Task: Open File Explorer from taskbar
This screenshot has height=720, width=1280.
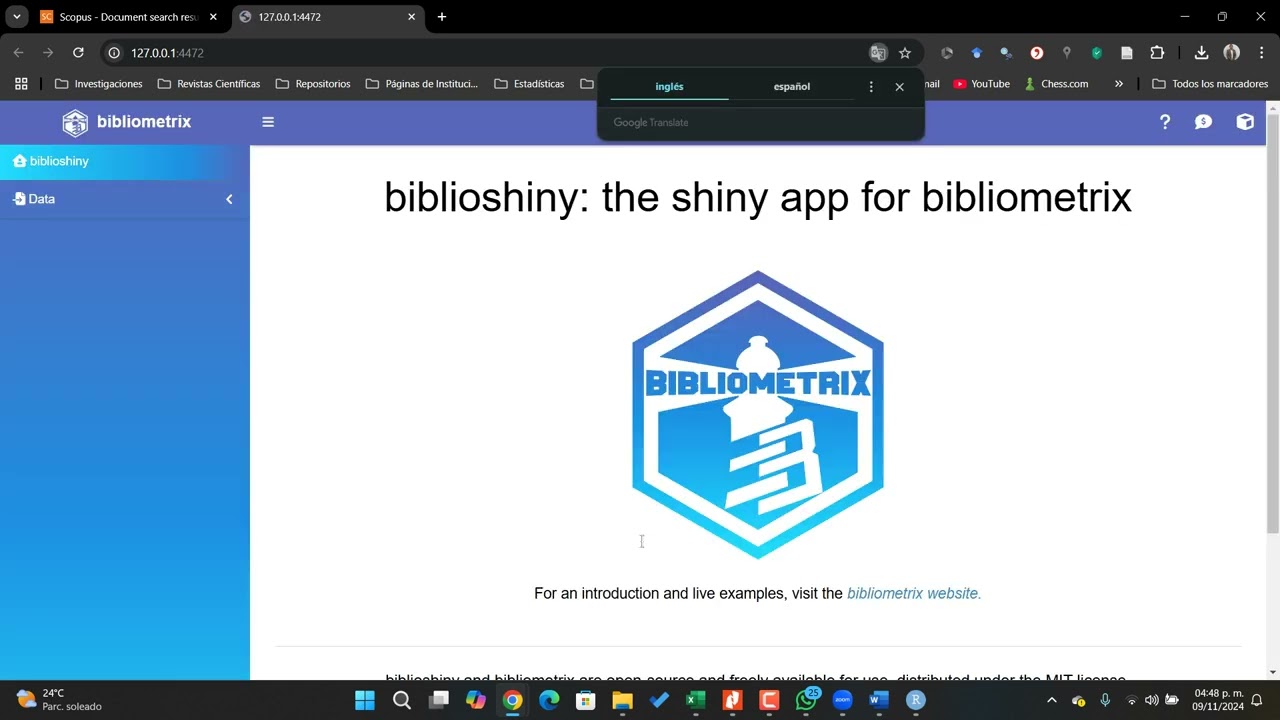Action: click(x=622, y=700)
